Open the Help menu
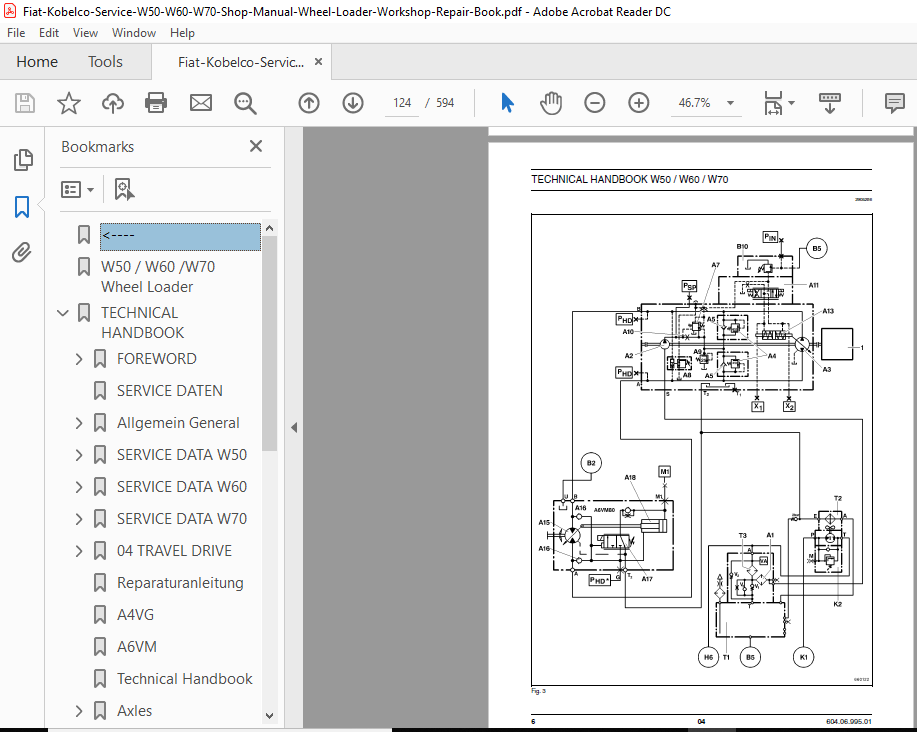The height and width of the screenshot is (732, 917). 182,33
